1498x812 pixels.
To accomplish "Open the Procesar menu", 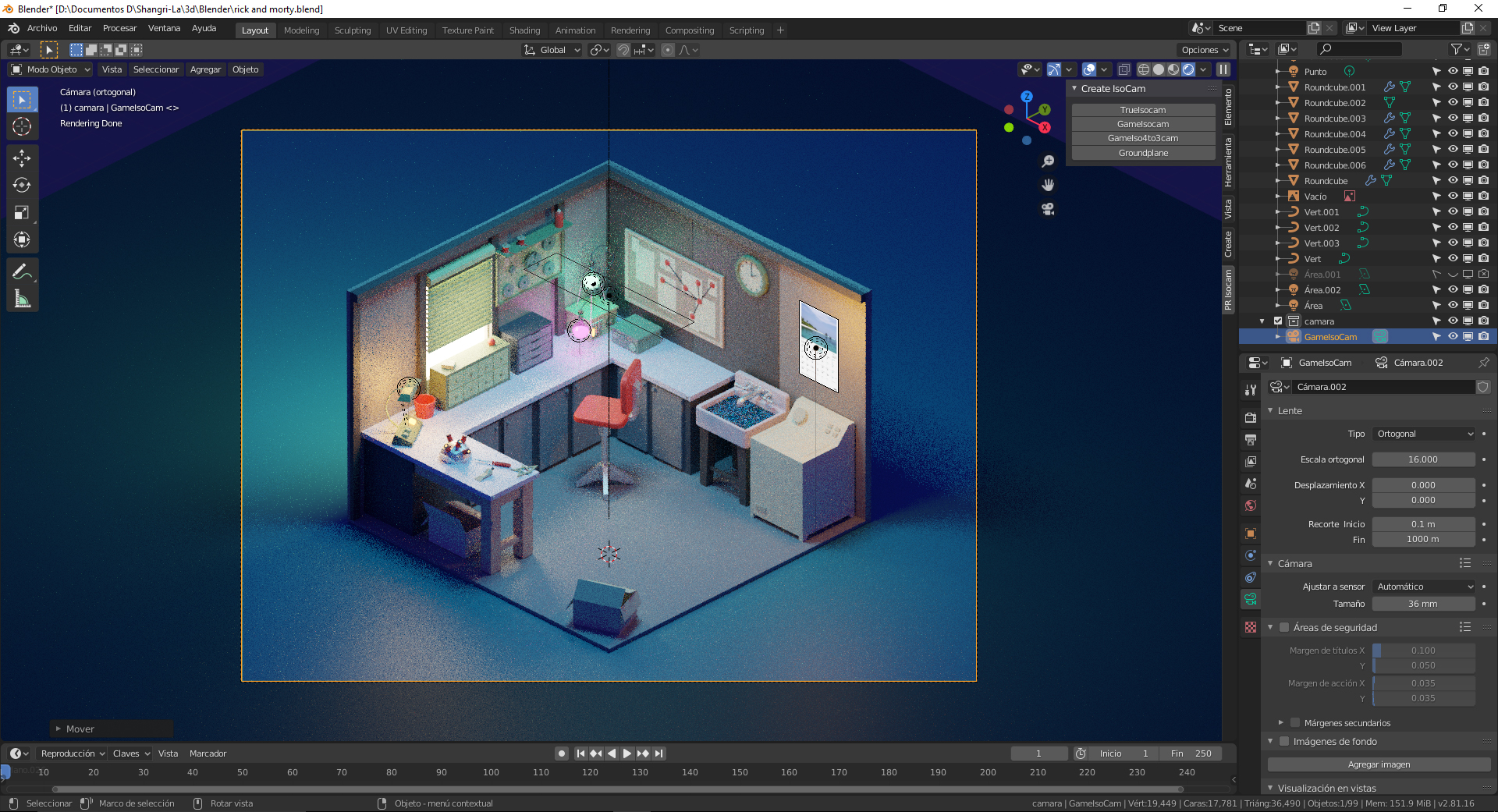I will tap(119, 28).
